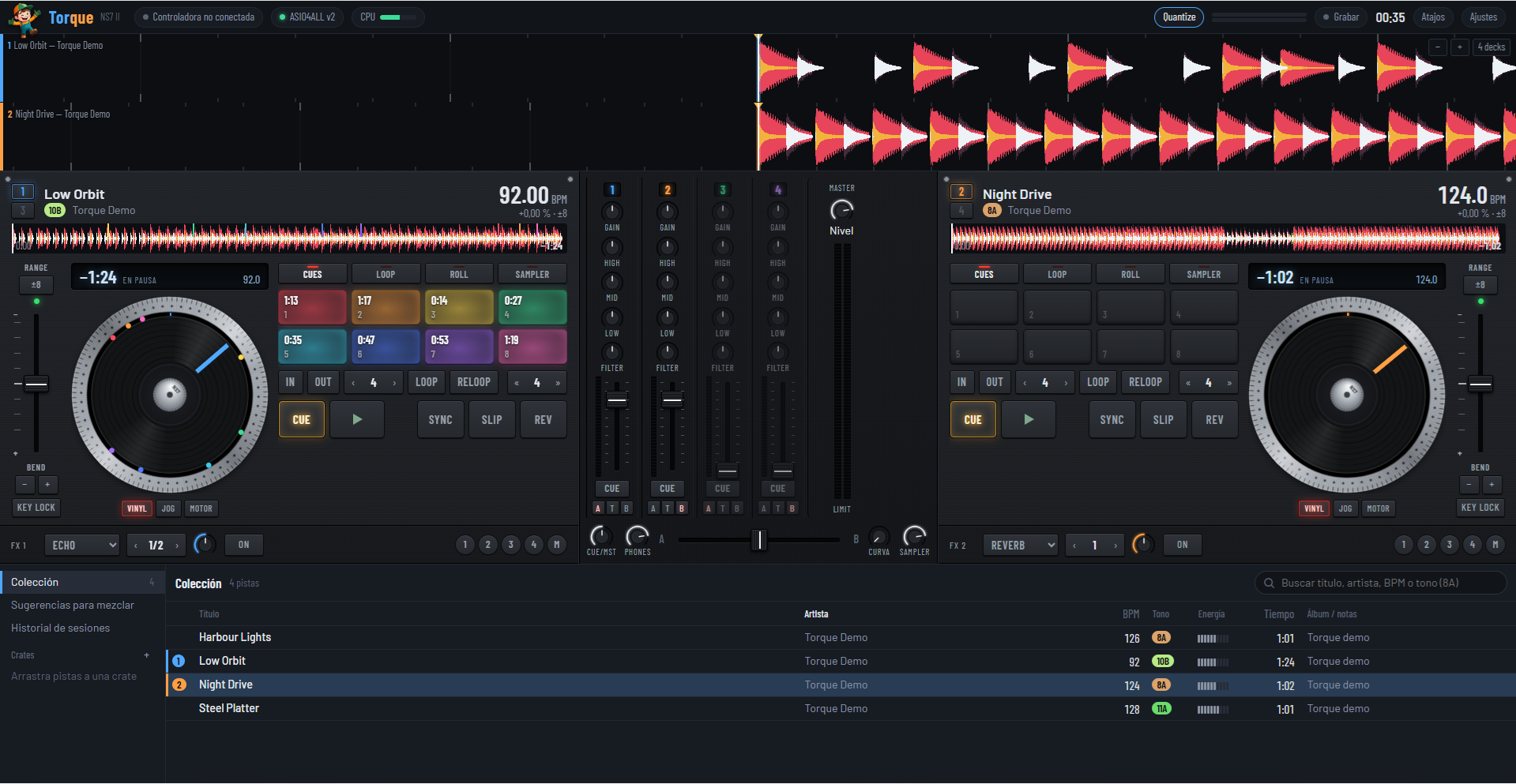
Task: Open Sugerencias para mezclar in sidebar
Action: 73,605
